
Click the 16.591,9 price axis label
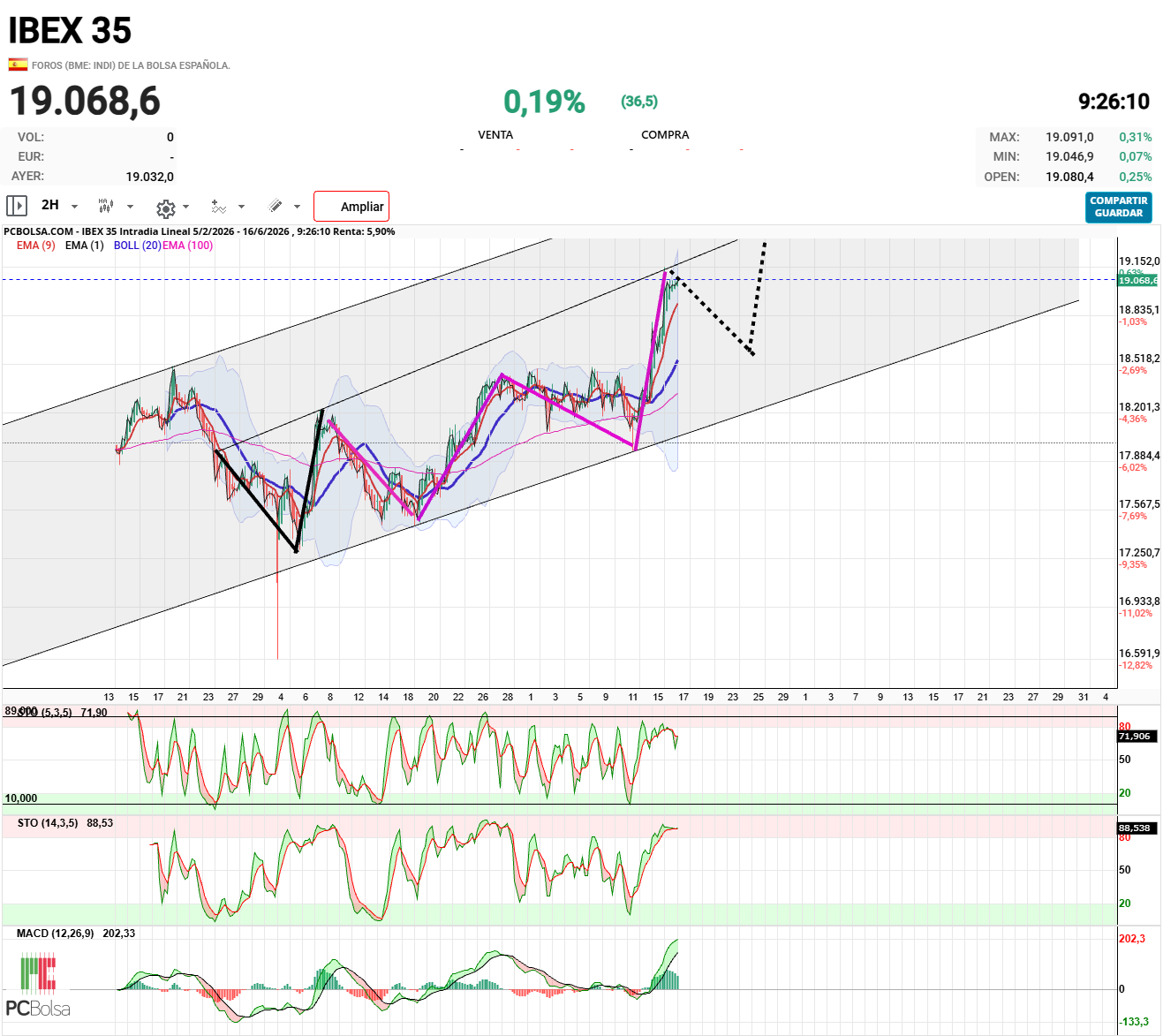(1139, 654)
